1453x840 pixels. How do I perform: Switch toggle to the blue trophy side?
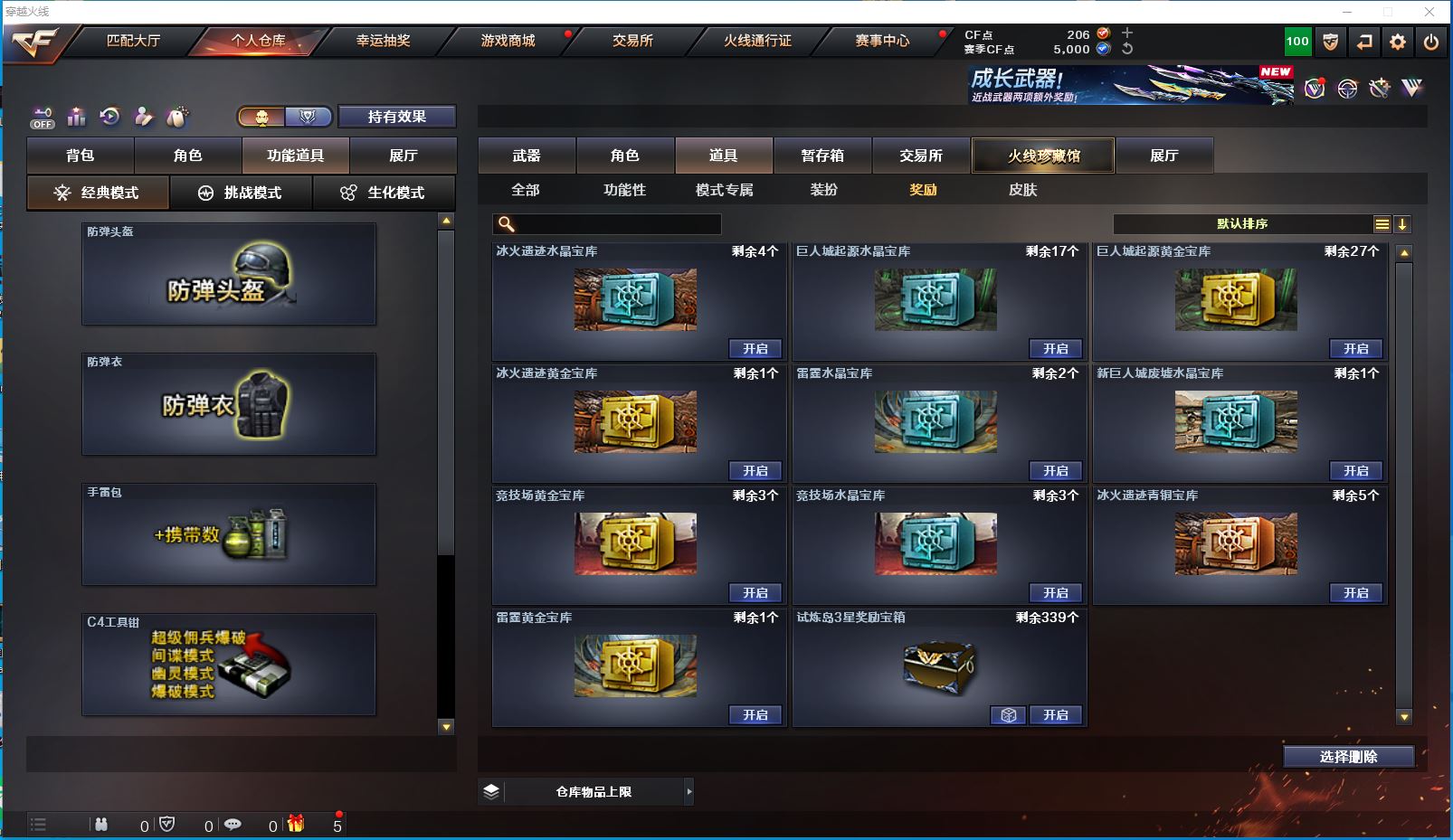pyautogui.click(x=309, y=117)
